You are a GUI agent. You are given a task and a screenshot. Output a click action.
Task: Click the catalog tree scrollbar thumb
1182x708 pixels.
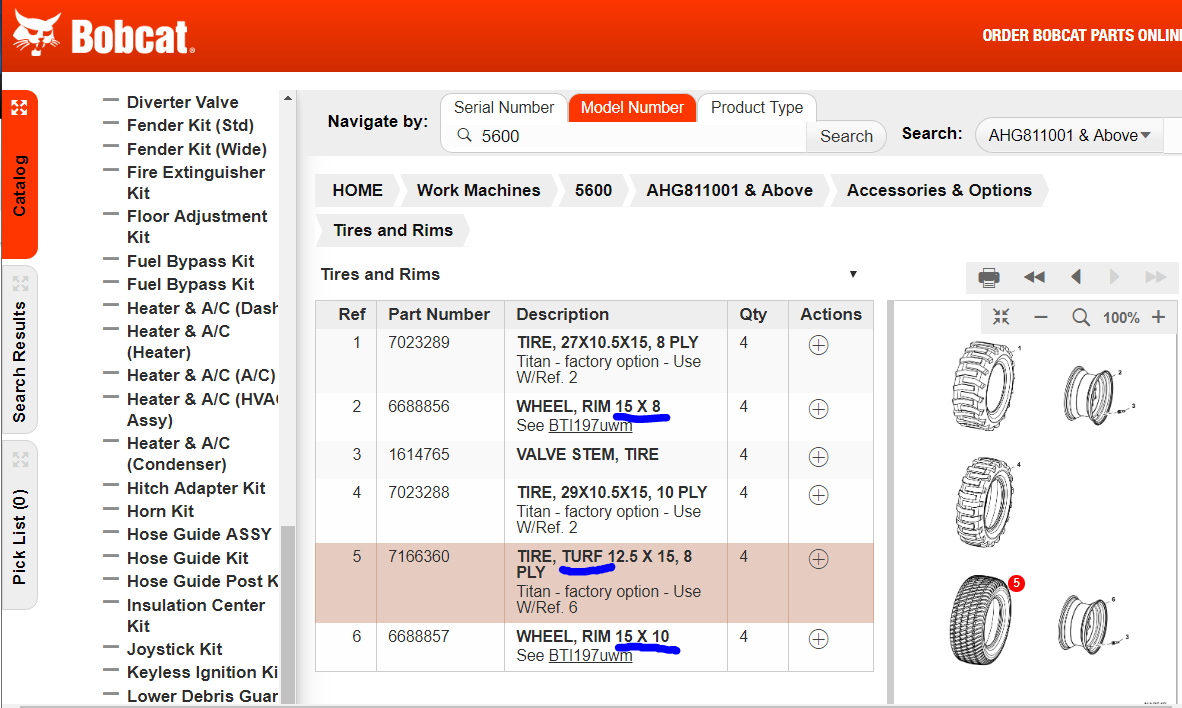point(287,614)
